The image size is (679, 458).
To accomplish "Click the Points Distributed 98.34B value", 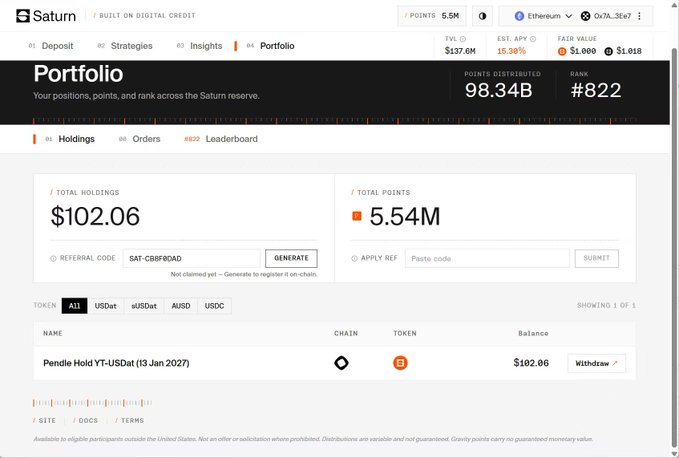I will tap(498, 90).
